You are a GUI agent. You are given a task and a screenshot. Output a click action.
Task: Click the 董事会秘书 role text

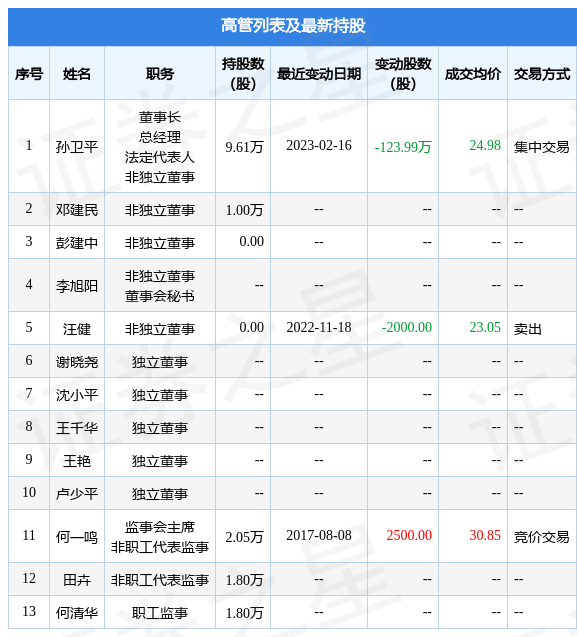160,296
